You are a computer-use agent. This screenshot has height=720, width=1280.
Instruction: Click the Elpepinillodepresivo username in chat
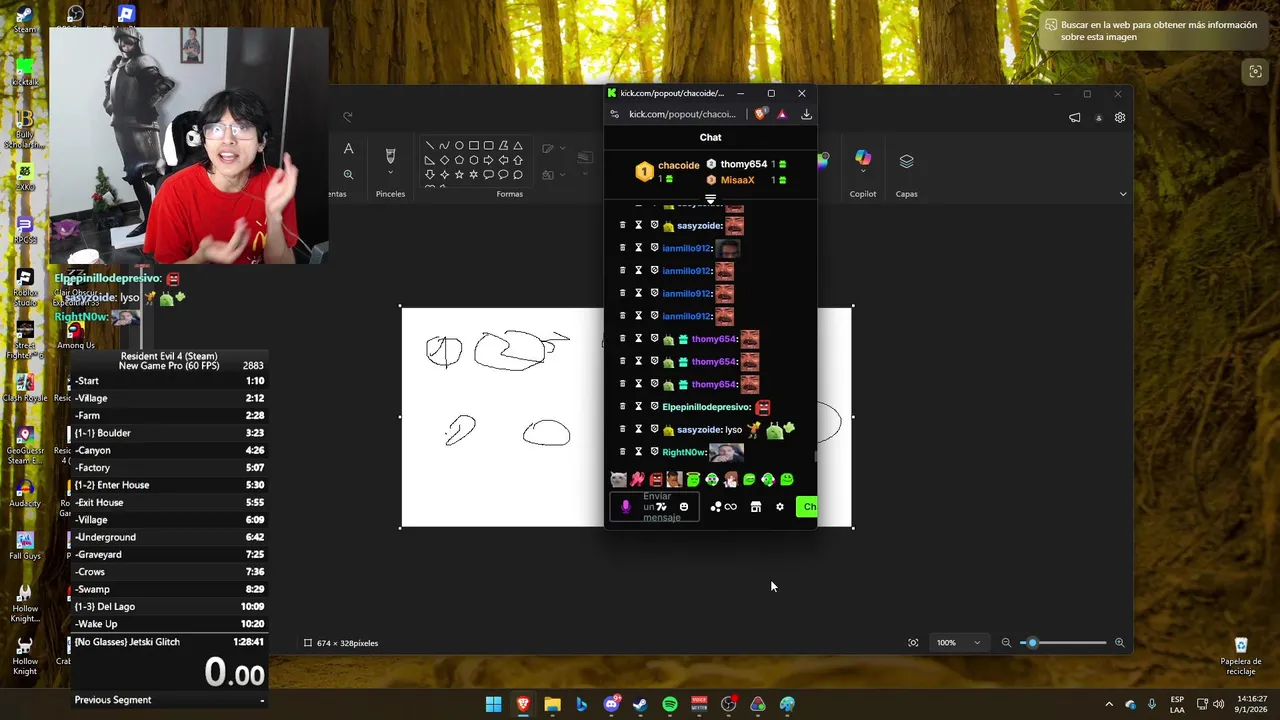coord(706,407)
